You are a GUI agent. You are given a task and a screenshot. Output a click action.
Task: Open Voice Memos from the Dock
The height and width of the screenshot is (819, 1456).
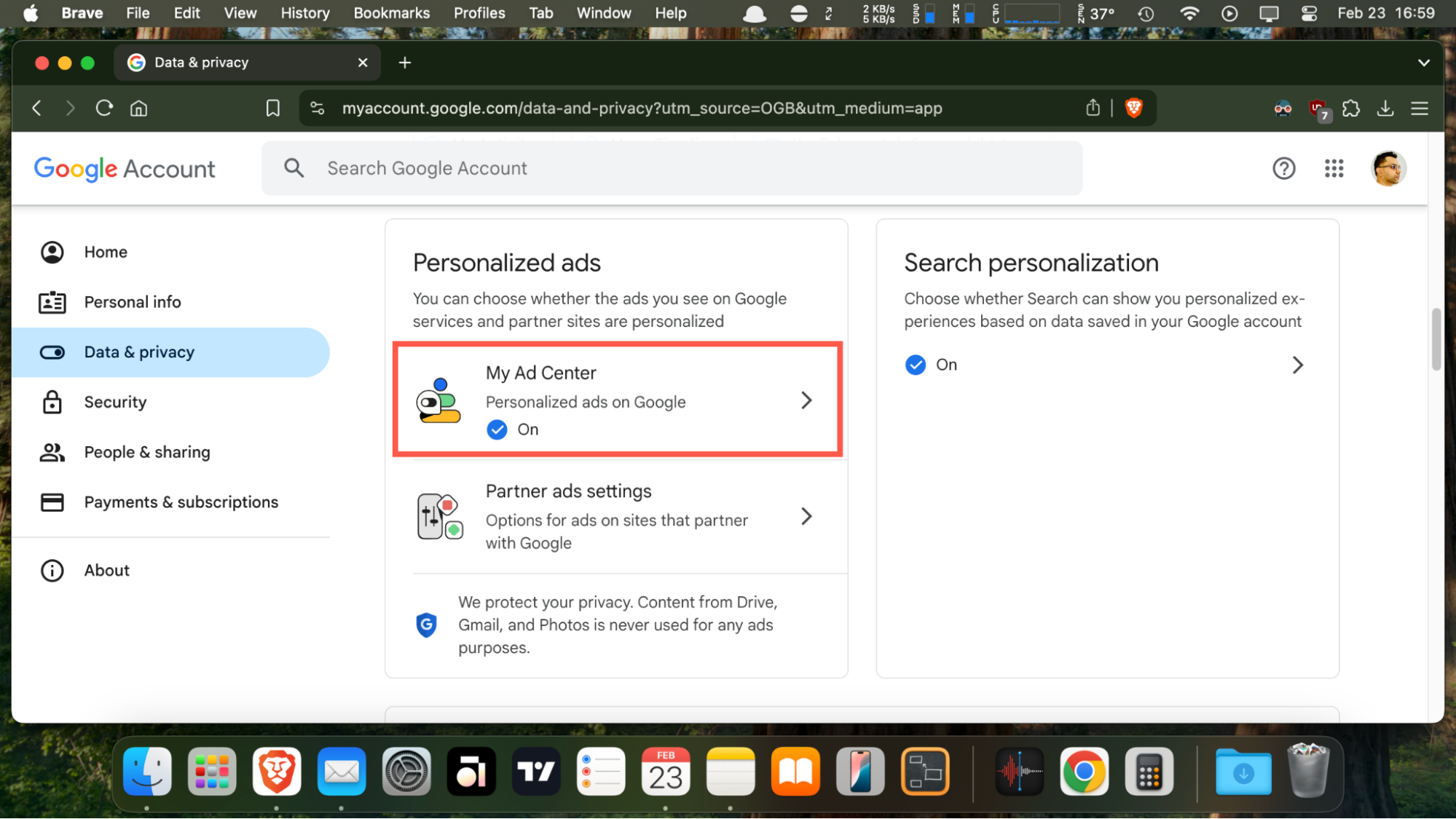(x=1019, y=772)
